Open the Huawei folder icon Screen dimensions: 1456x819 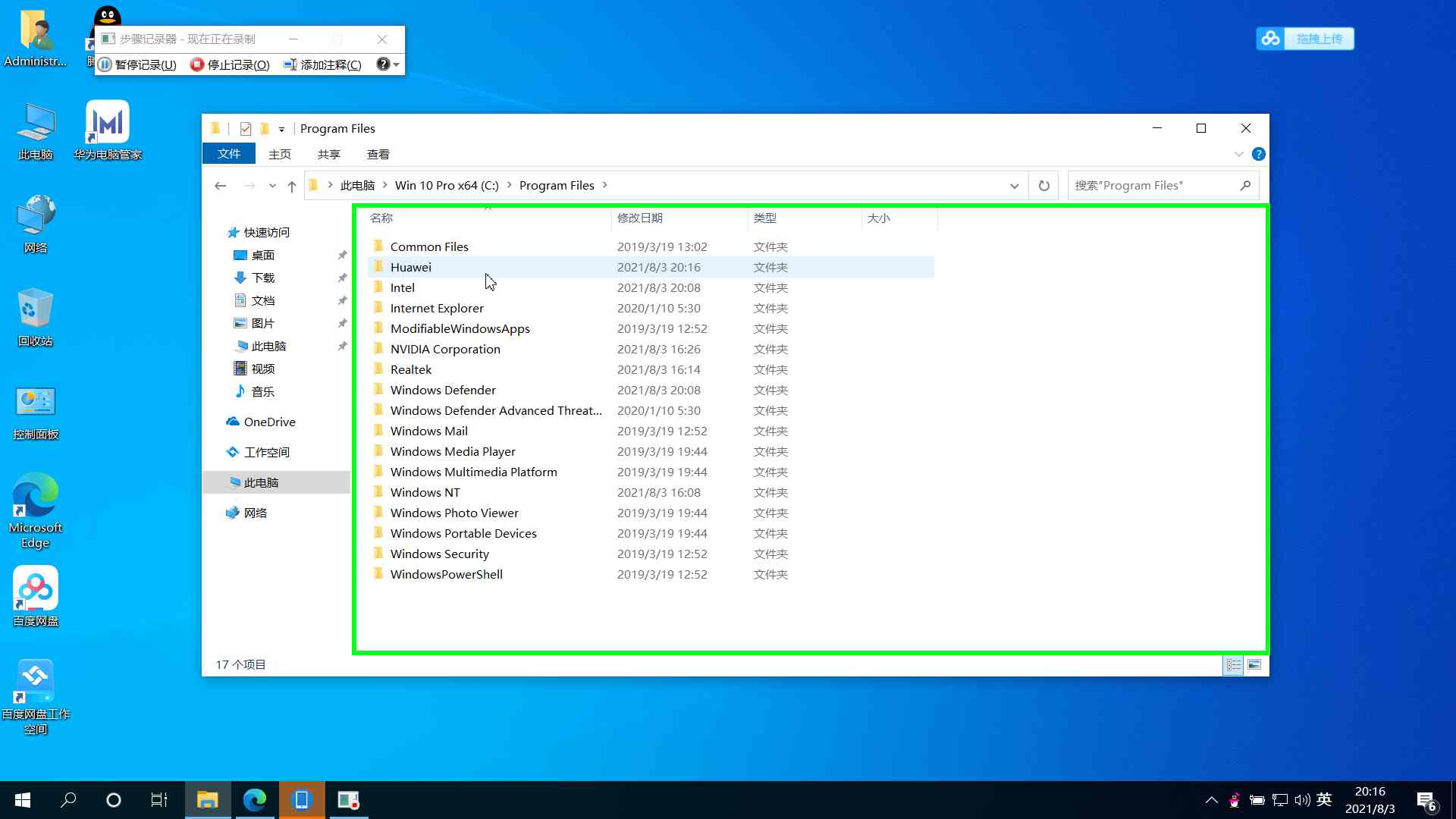click(x=378, y=267)
